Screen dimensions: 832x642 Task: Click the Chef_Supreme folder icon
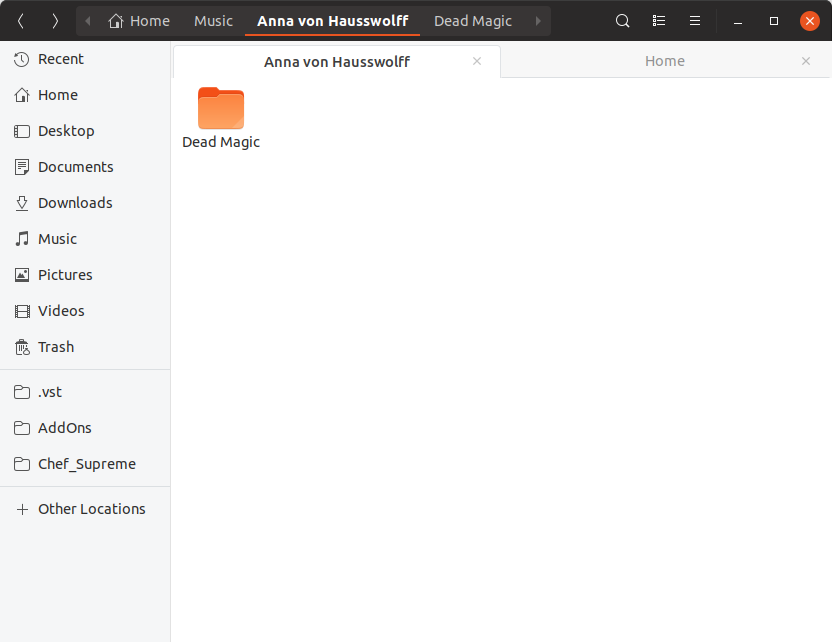(22, 464)
